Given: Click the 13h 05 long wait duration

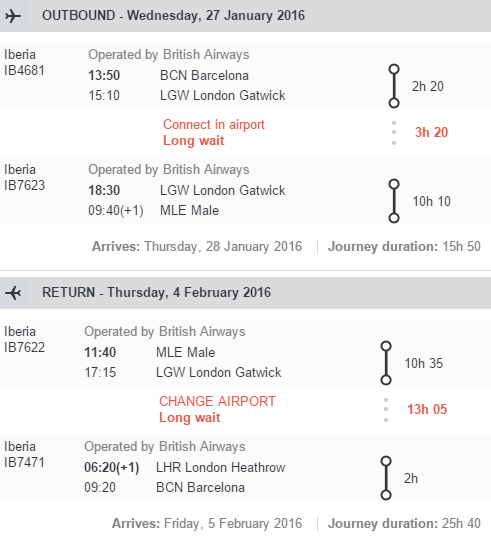Looking at the screenshot, I should 427,409.
